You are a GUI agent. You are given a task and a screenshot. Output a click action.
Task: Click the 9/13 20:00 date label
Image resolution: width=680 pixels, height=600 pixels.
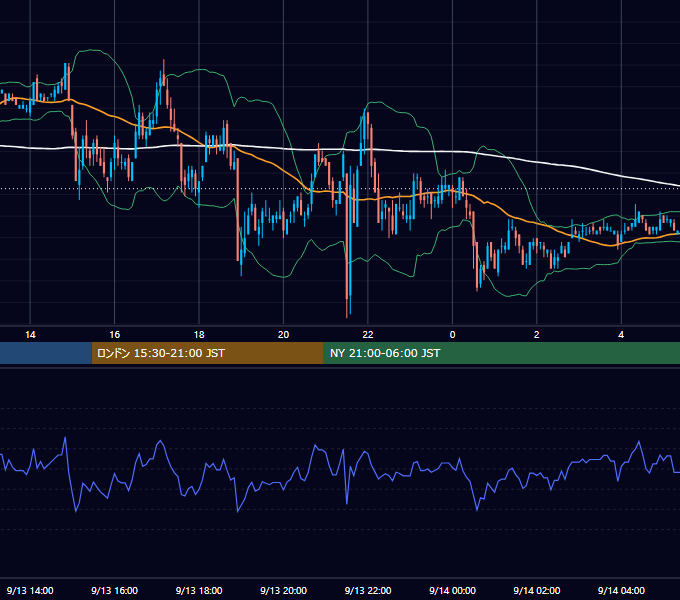283,590
